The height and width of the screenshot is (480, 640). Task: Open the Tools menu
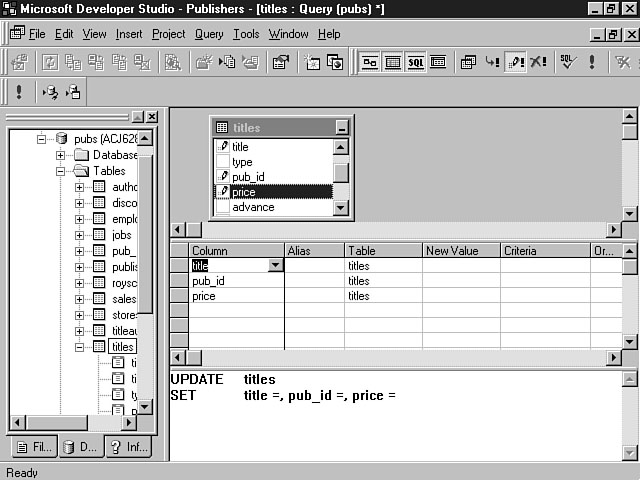[246, 34]
